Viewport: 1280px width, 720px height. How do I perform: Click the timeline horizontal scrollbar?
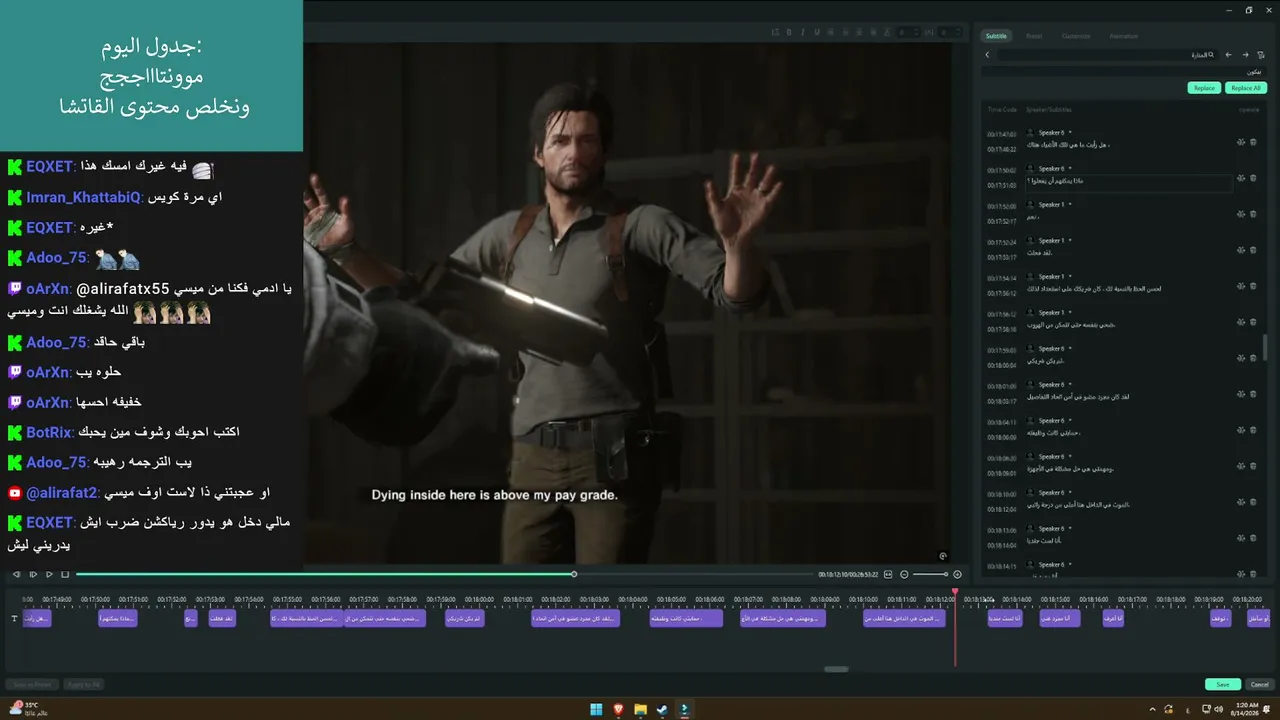click(836, 669)
